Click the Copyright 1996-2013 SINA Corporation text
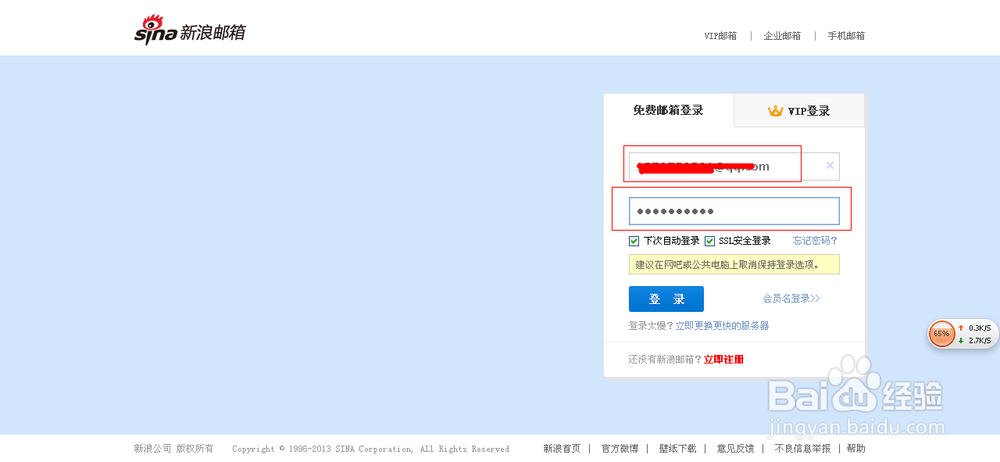This screenshot has height=462, width=1000. 371,449
